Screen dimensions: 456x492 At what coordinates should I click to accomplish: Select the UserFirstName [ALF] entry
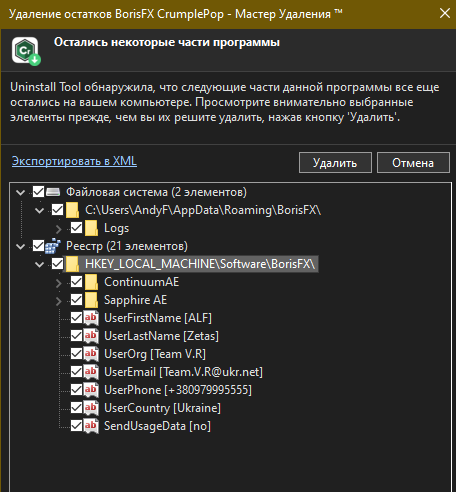(158, 318)
